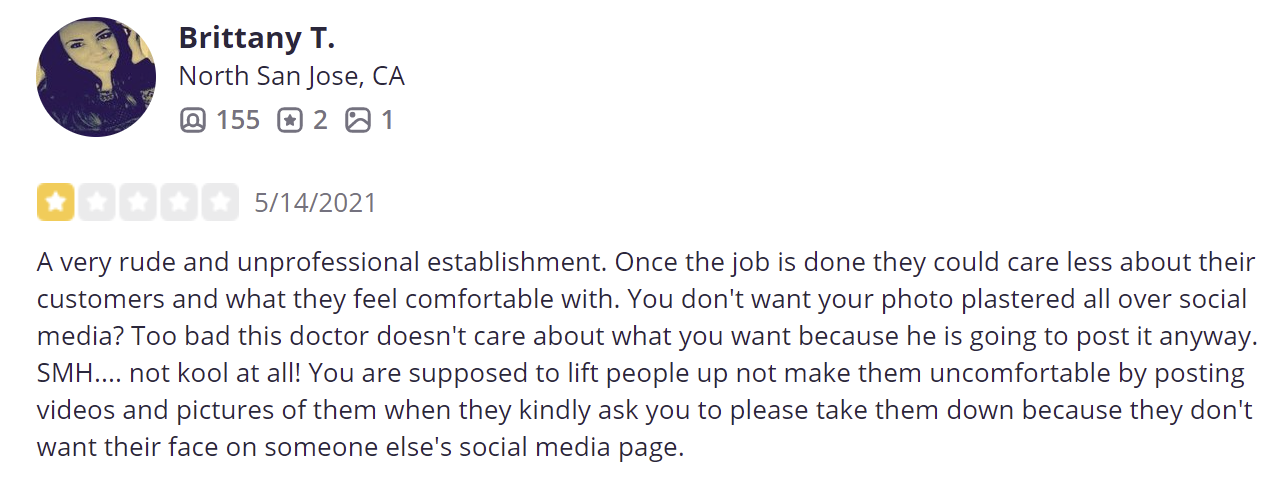Click the friends icon next to 155
The height and width of the screenshot is (478, 1264).
[x=192, y=121]
